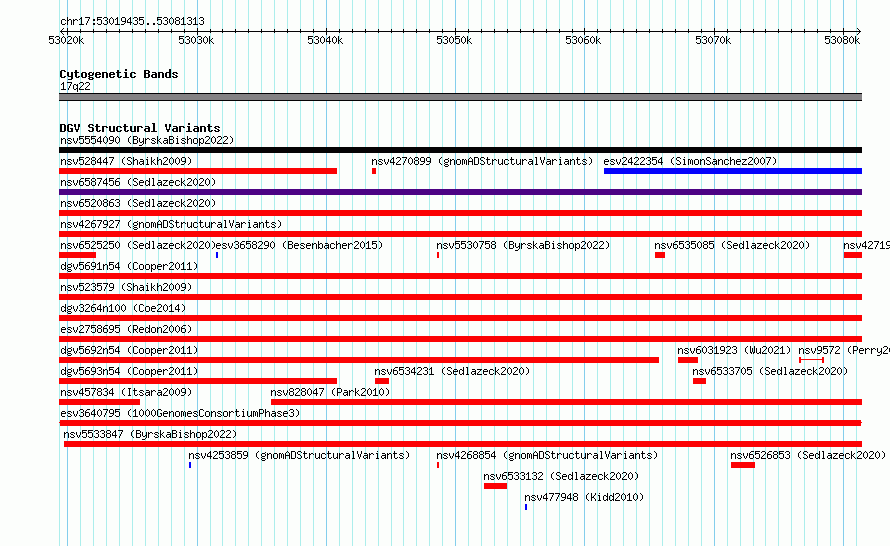890x546 pixels.
Task: Open nsv4267927 (gnomADStructuralVariants) label
Action: 171,224
